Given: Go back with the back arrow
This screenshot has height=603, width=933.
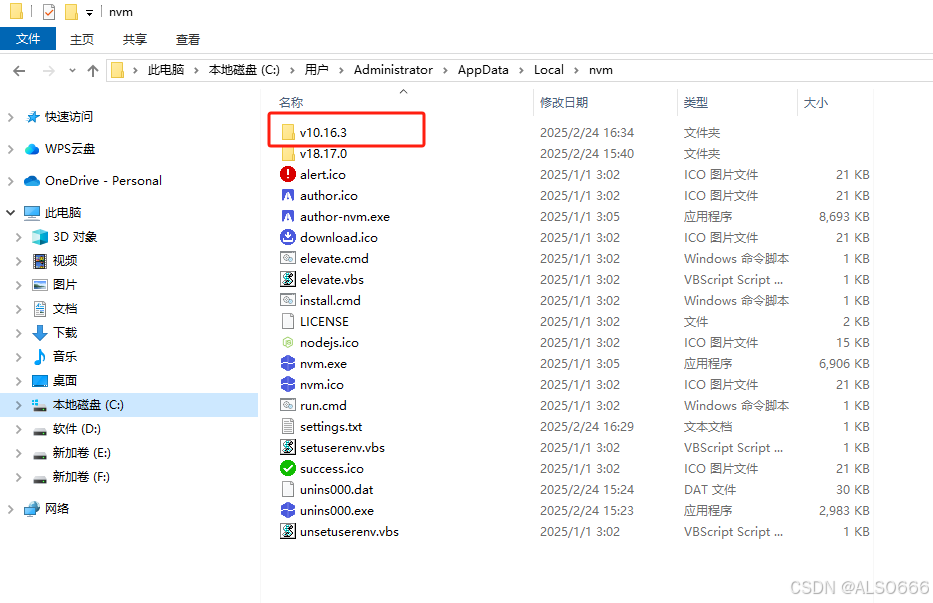Looking at the screenshot, I should (19, 71).
